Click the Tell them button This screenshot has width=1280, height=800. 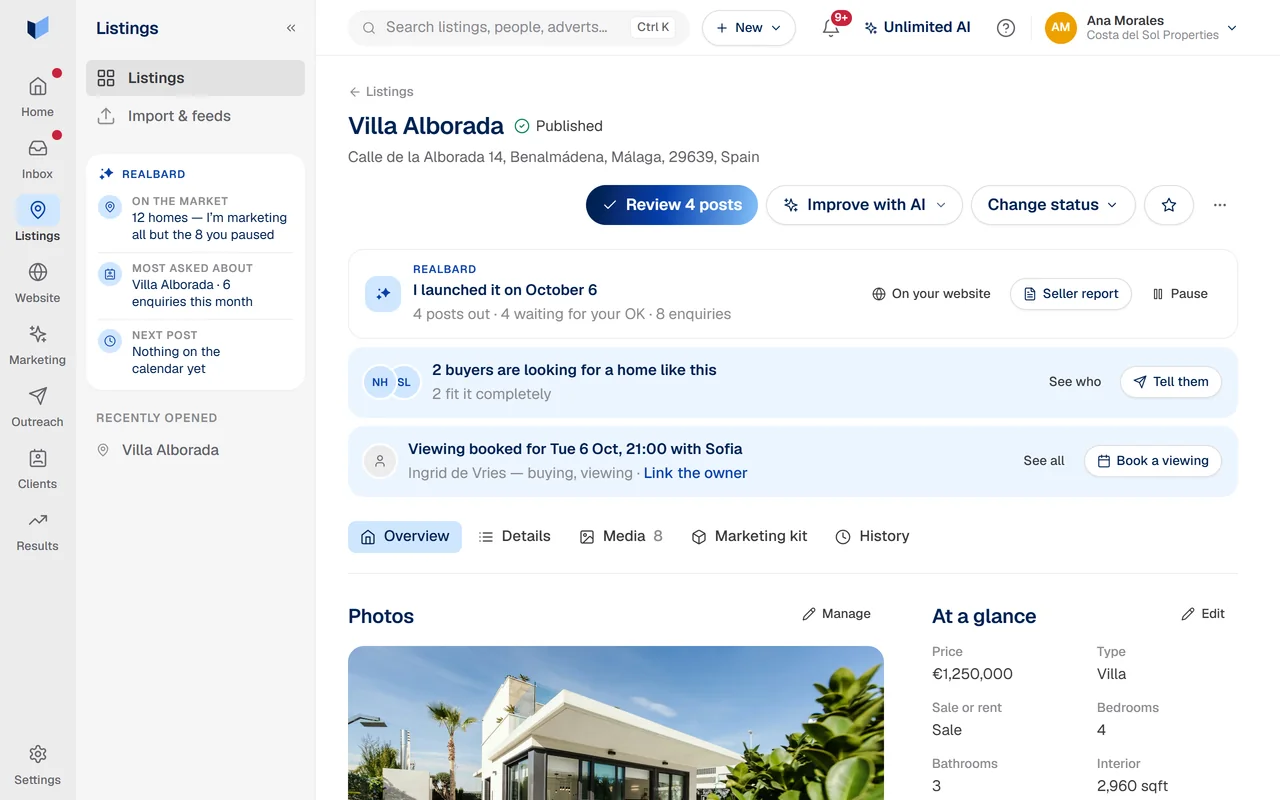click(x=1171, y=382)
